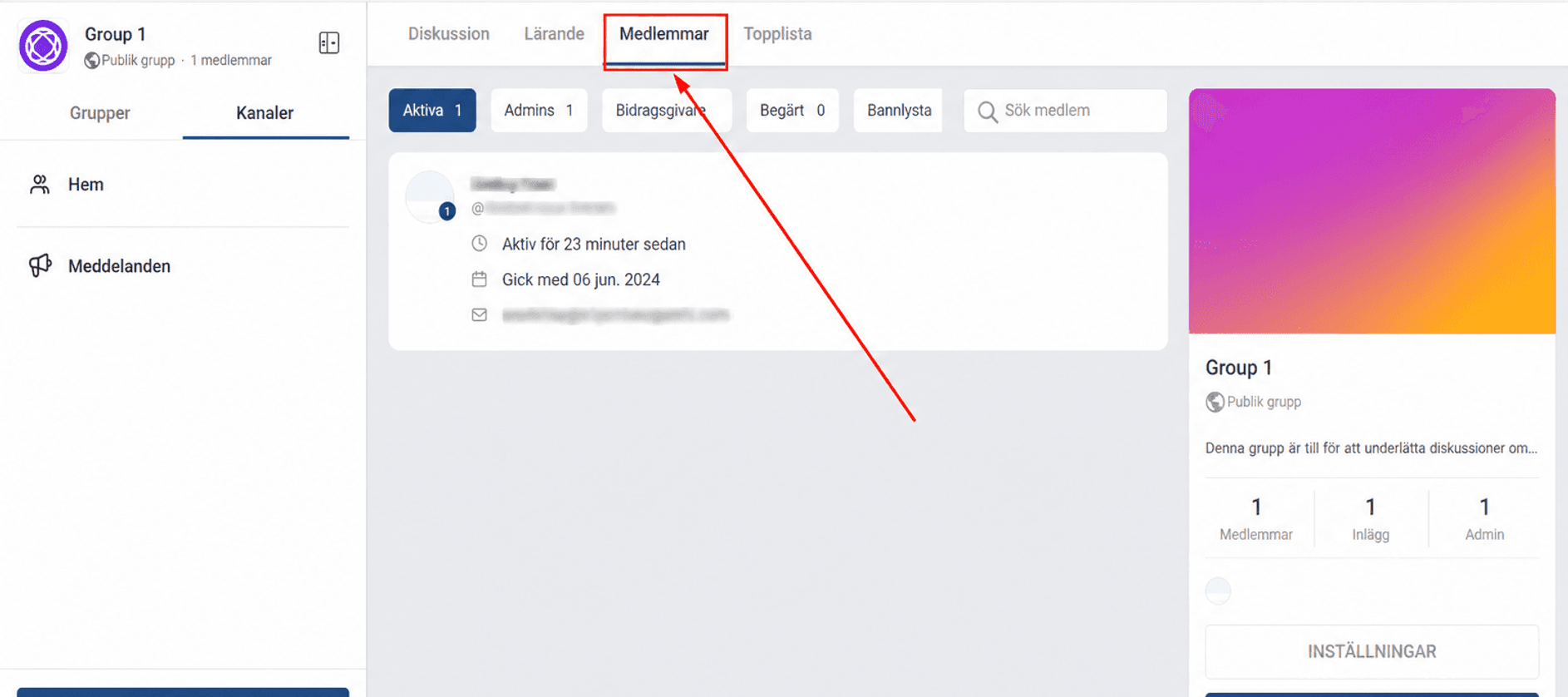Click the email envelope icon
Image resolution: width=1568 pixels, height=697 pixels.
479,314
